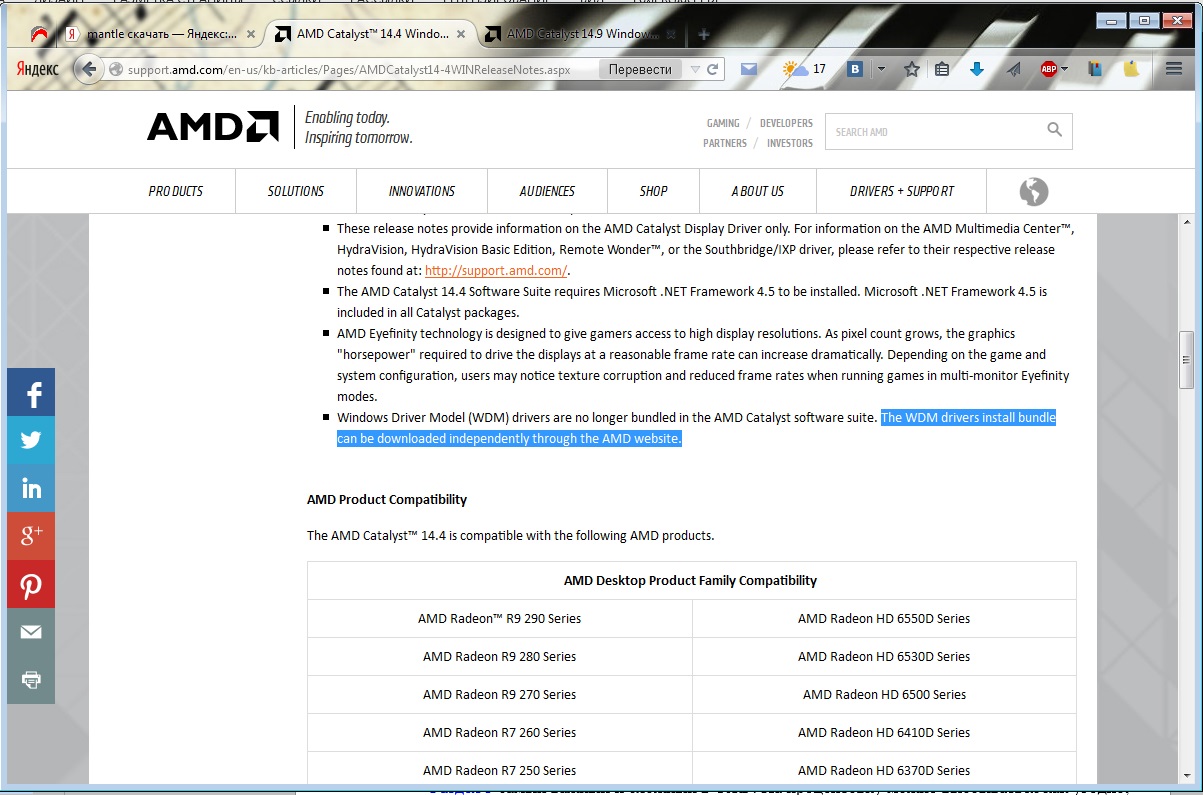Screen dimensions: 1203x795
Task: Select the AMD Catalyst 14.4 tab
Action: (x=372, y=34)
